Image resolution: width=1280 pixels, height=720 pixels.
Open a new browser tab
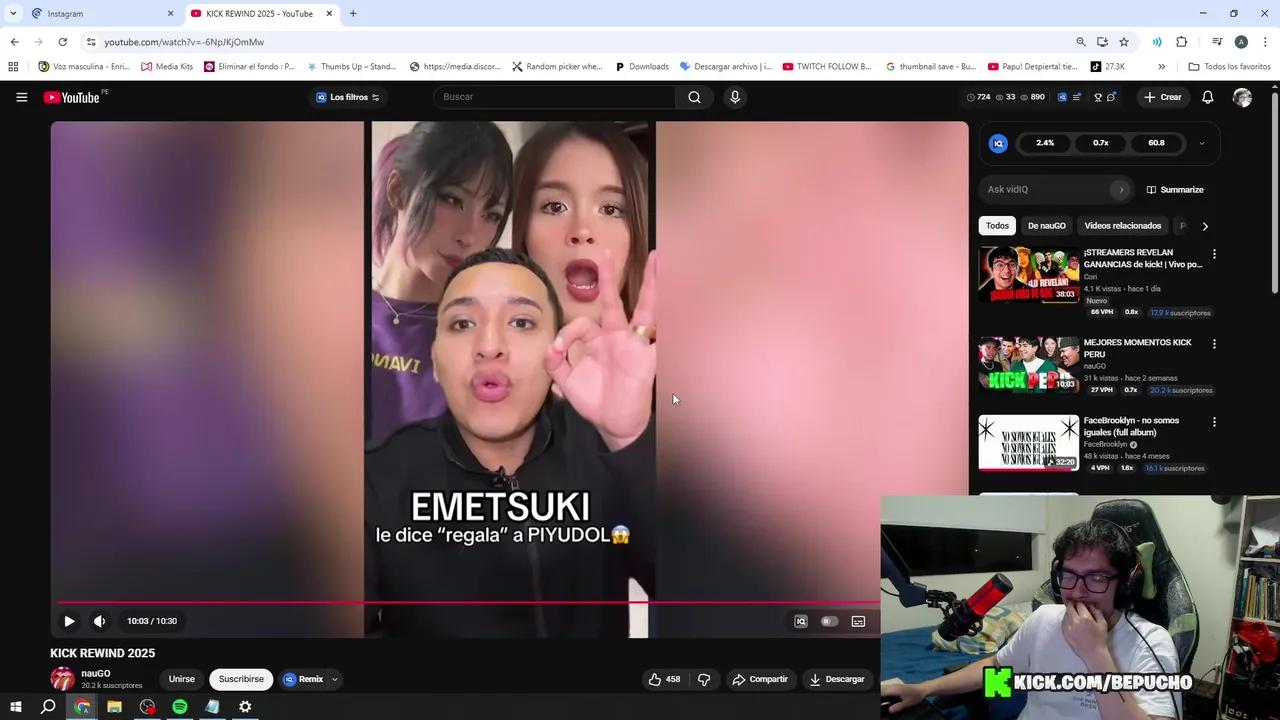[x=353, y=14]
